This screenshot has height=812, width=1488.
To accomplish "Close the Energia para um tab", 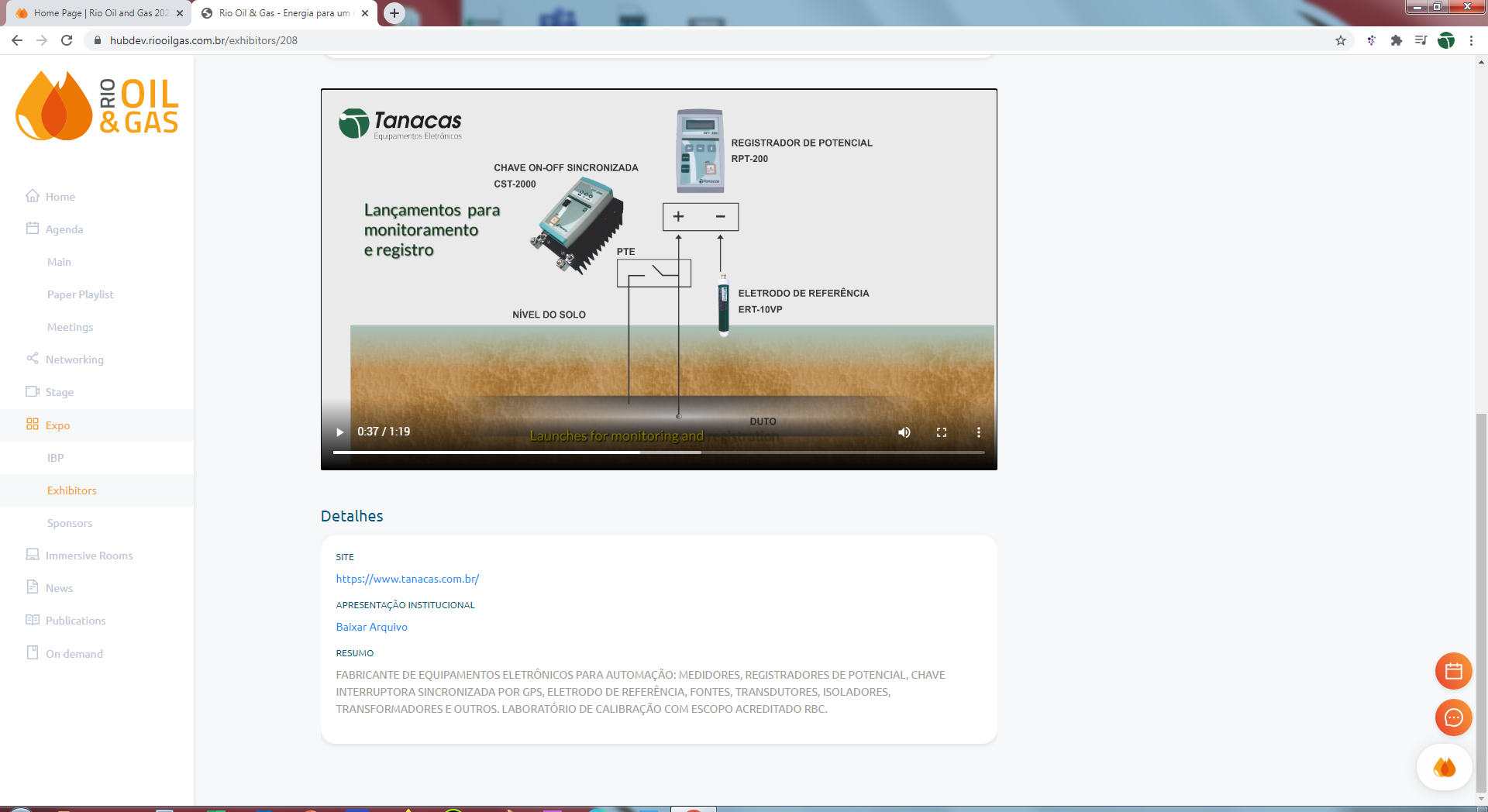I will tap(365, 13).
